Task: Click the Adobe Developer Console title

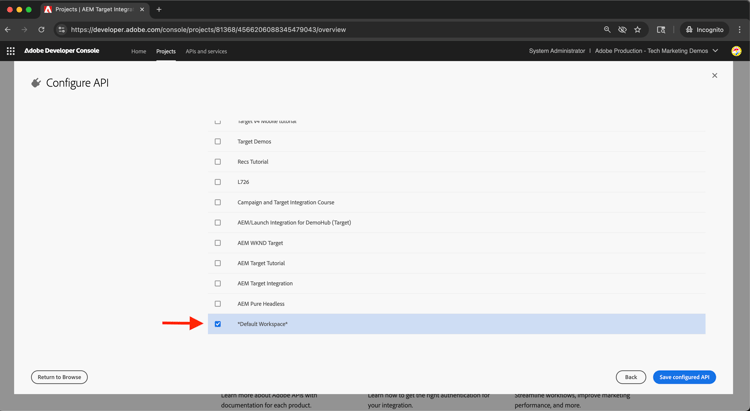Action: 62,51
